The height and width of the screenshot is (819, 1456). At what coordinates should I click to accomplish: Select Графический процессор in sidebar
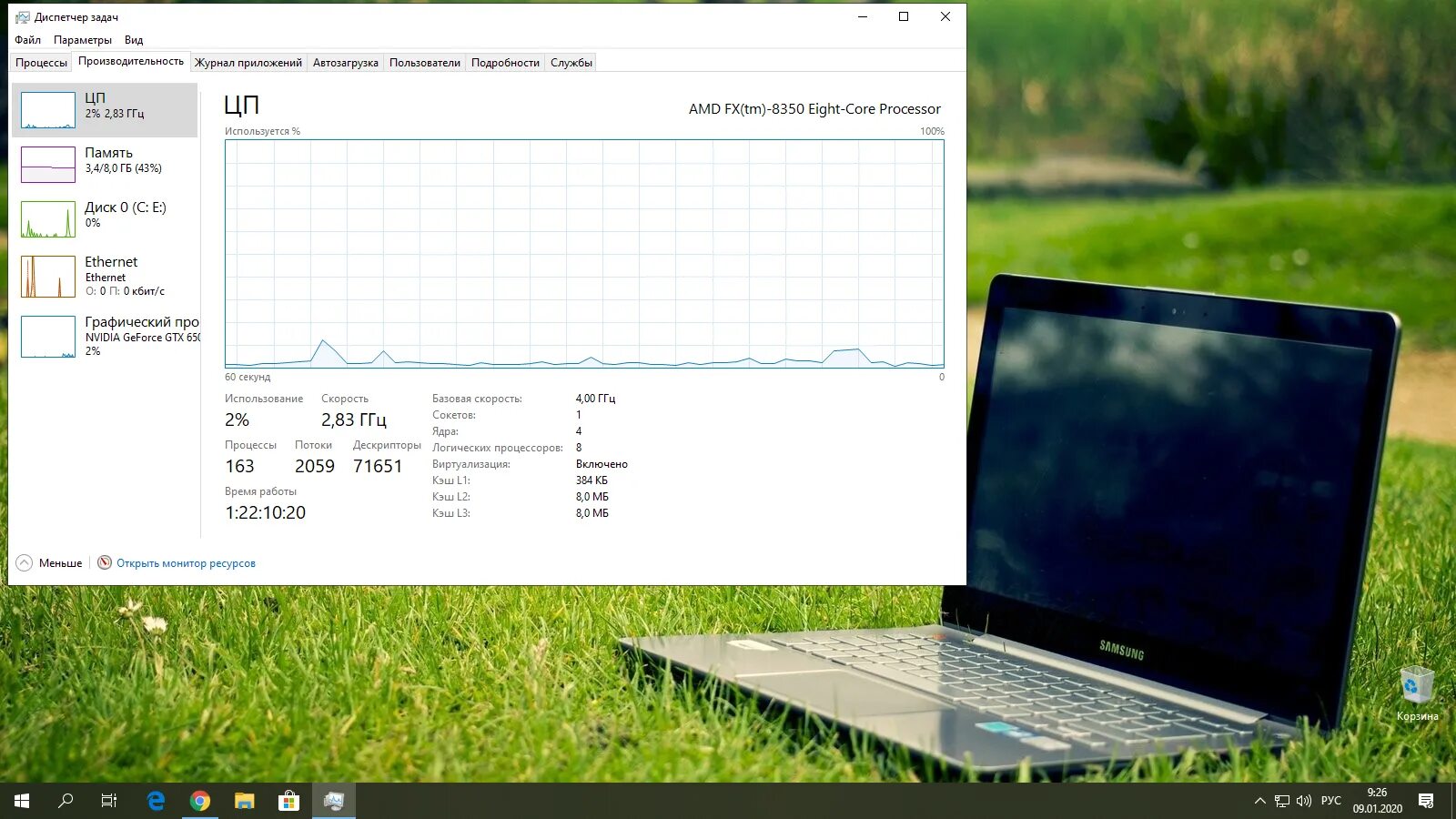pyautogui.click(x=105, y=333)
